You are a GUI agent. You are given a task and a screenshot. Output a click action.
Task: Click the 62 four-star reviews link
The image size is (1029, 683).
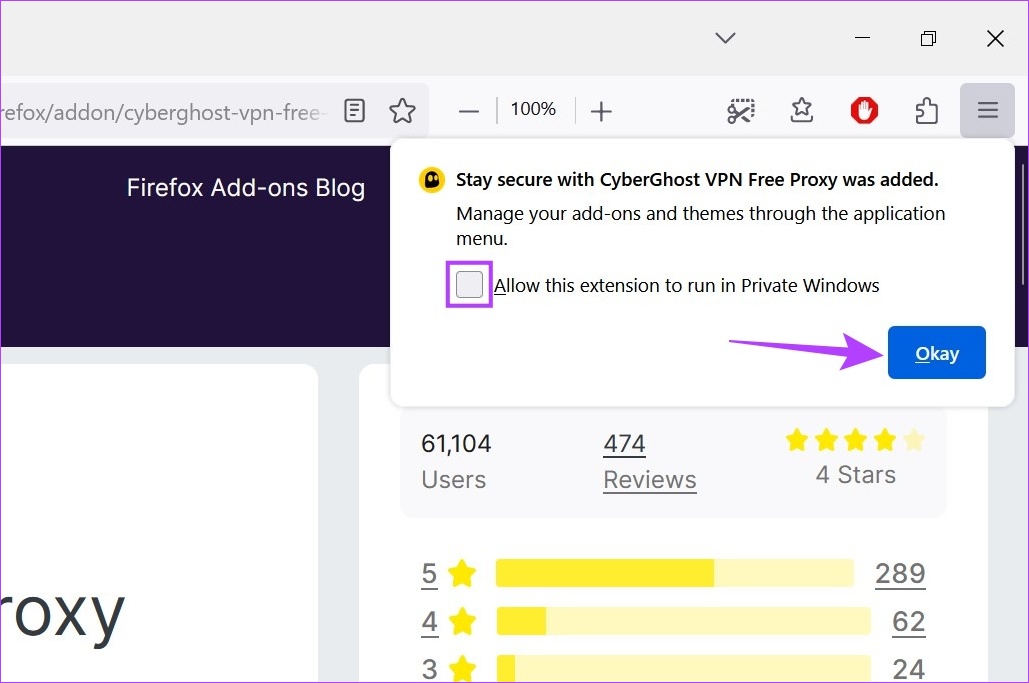pyautogui.click(x=907, y=621)
